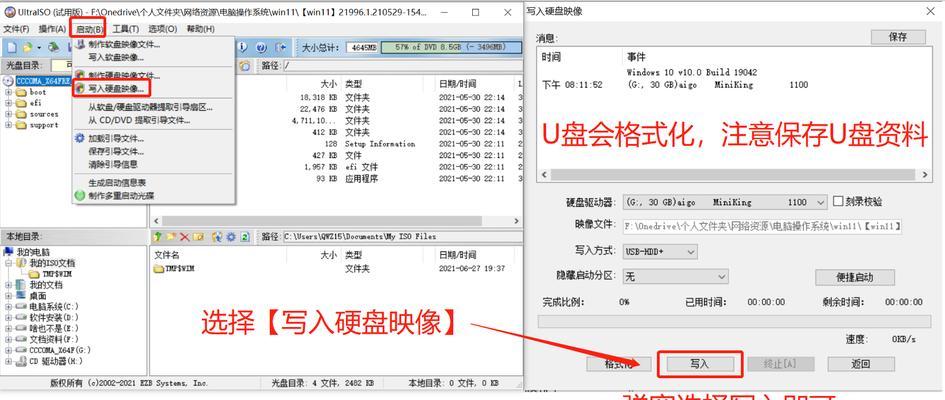Click the 我的电脑 computer icon in local tree
945x400 pixels.
[x=9, y=252]
